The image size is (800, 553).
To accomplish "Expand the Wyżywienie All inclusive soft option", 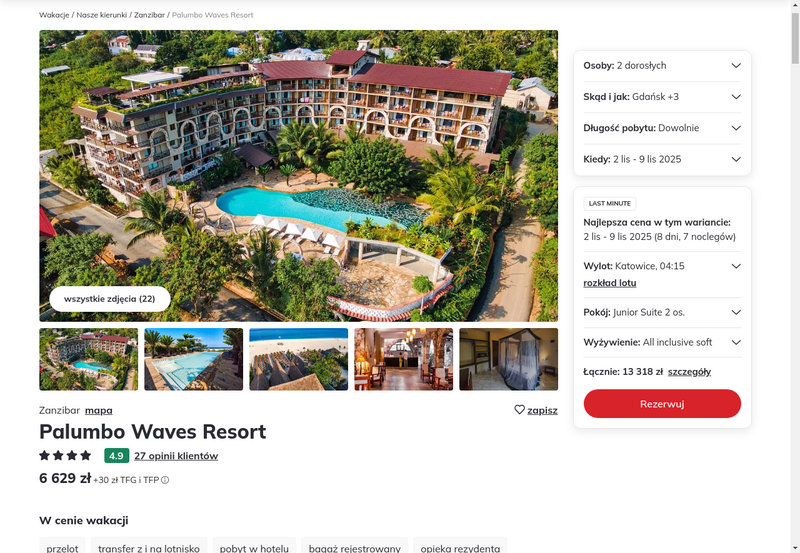I will tap(662, 342).
